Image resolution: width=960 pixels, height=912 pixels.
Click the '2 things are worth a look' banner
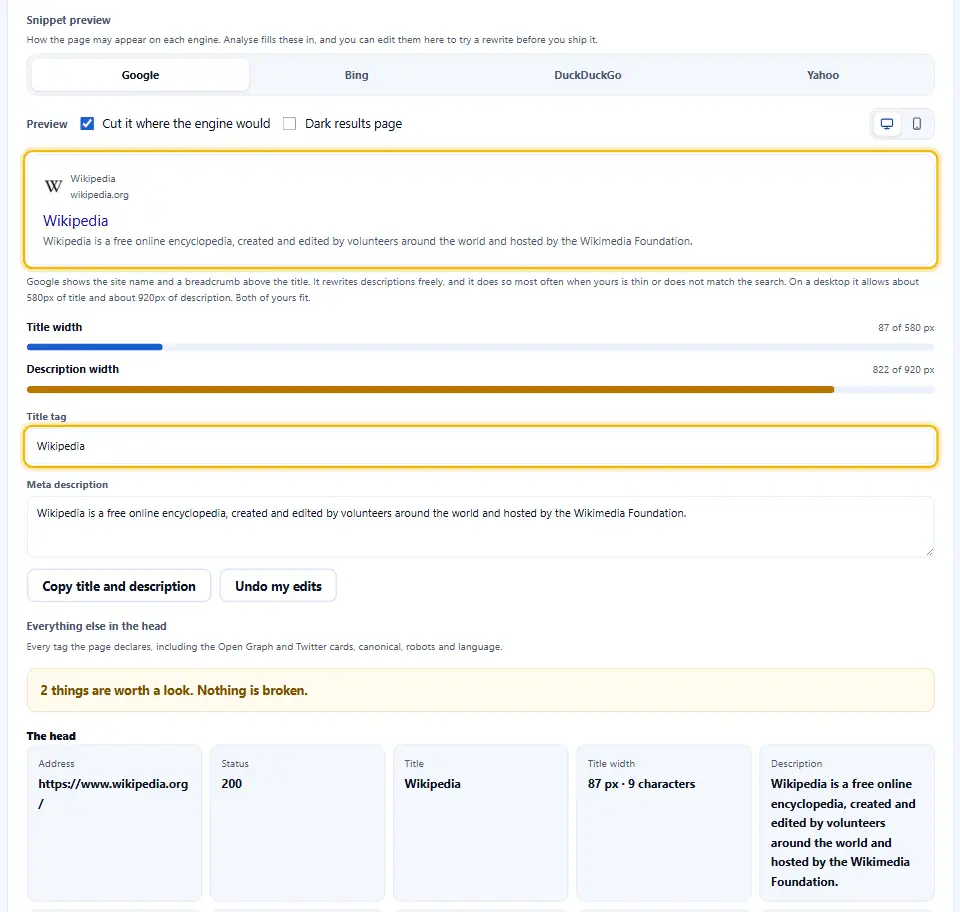[481, 690]
